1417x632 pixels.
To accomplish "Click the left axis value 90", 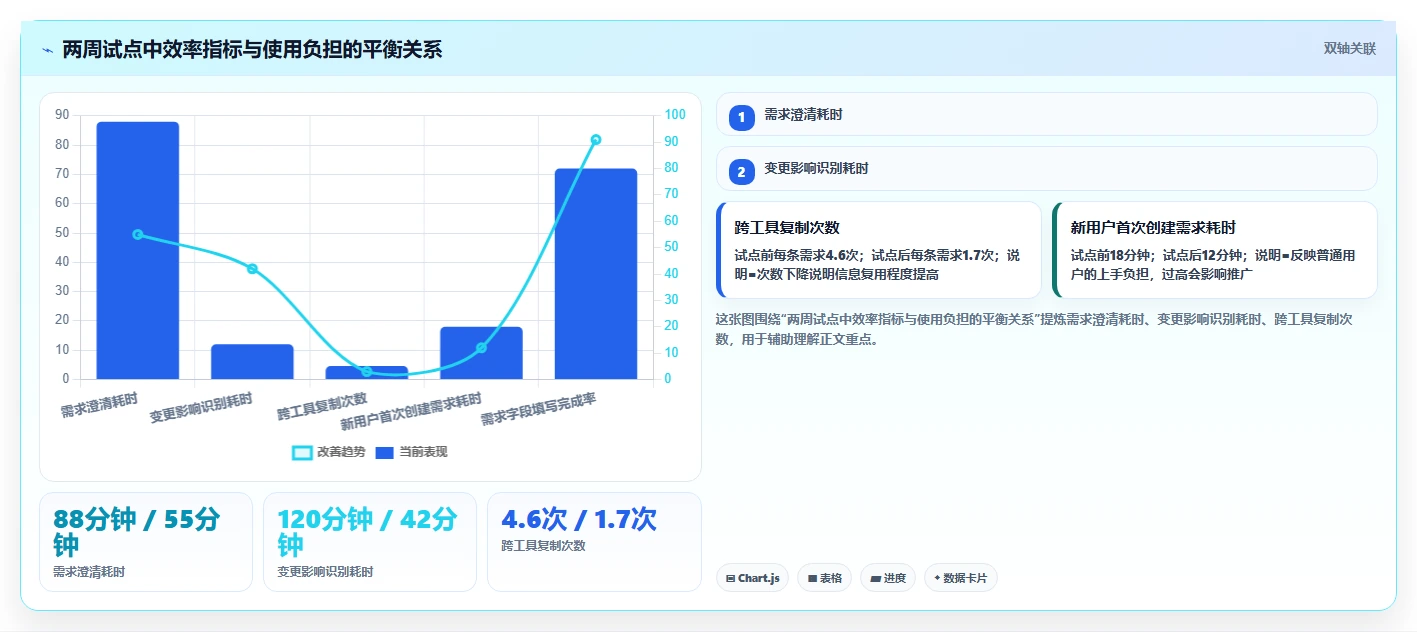I will point(62,115).
